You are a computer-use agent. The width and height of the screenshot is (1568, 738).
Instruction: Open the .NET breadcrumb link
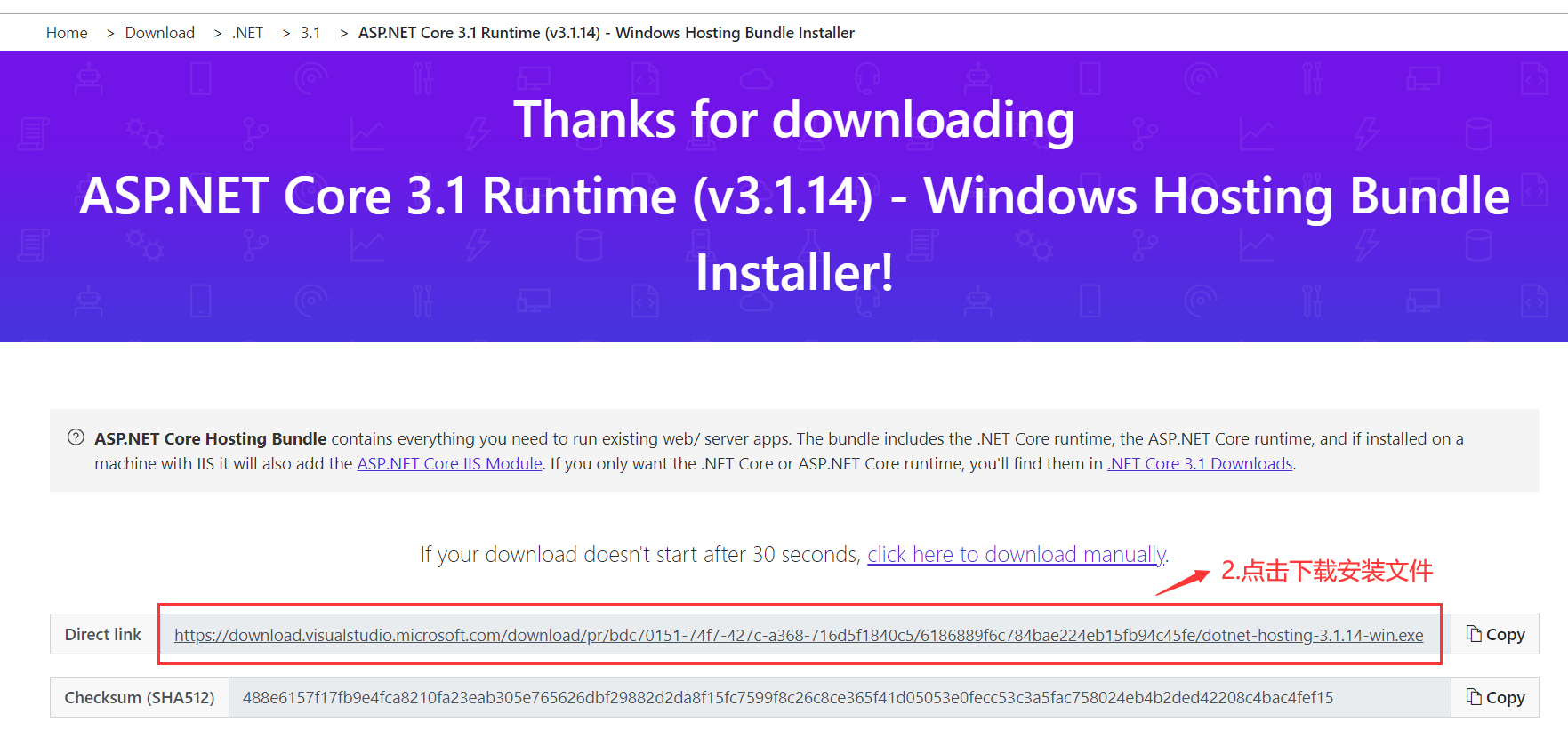[248, 33]
